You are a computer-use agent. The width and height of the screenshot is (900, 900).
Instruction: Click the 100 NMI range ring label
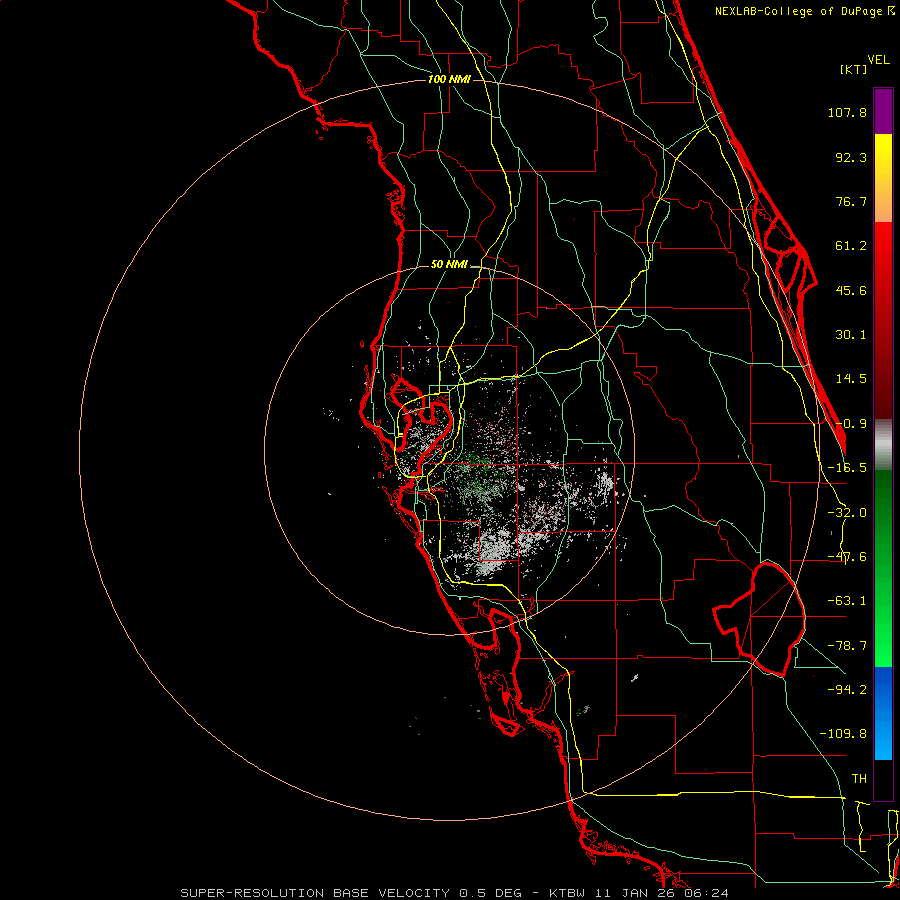pos(449,79)
